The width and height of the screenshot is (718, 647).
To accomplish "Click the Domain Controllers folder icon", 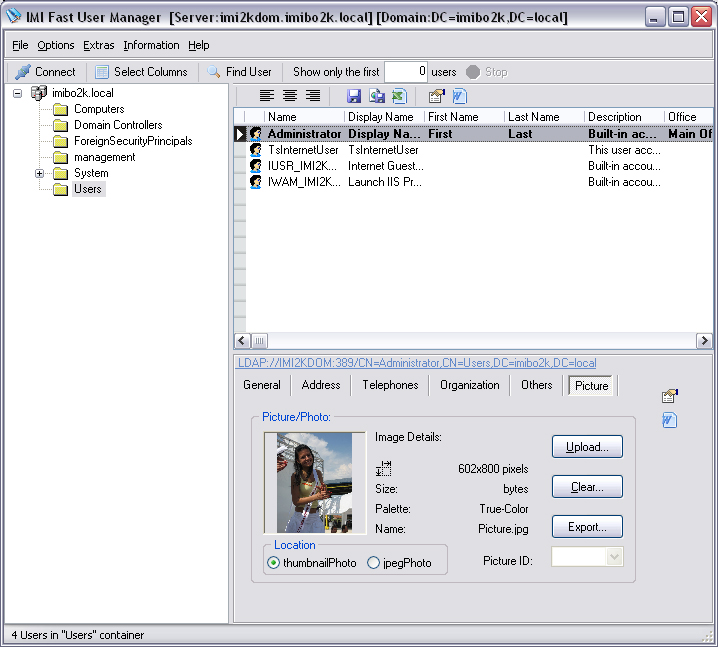I will pos(60,125).
